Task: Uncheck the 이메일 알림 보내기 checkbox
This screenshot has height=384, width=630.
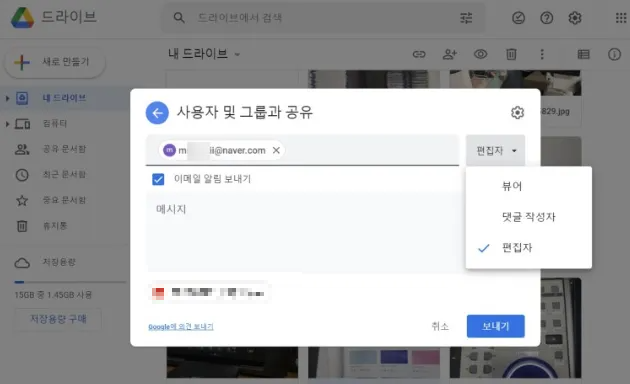Action: tap(158, 179)
